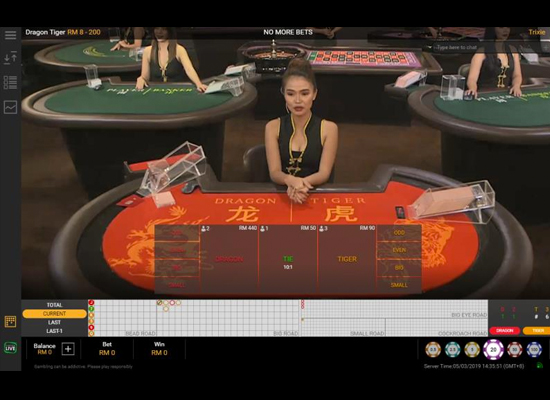Open the list view icon in sidebar
The height and width of the screenshot is (400, 550).
(x=11, y=82)
